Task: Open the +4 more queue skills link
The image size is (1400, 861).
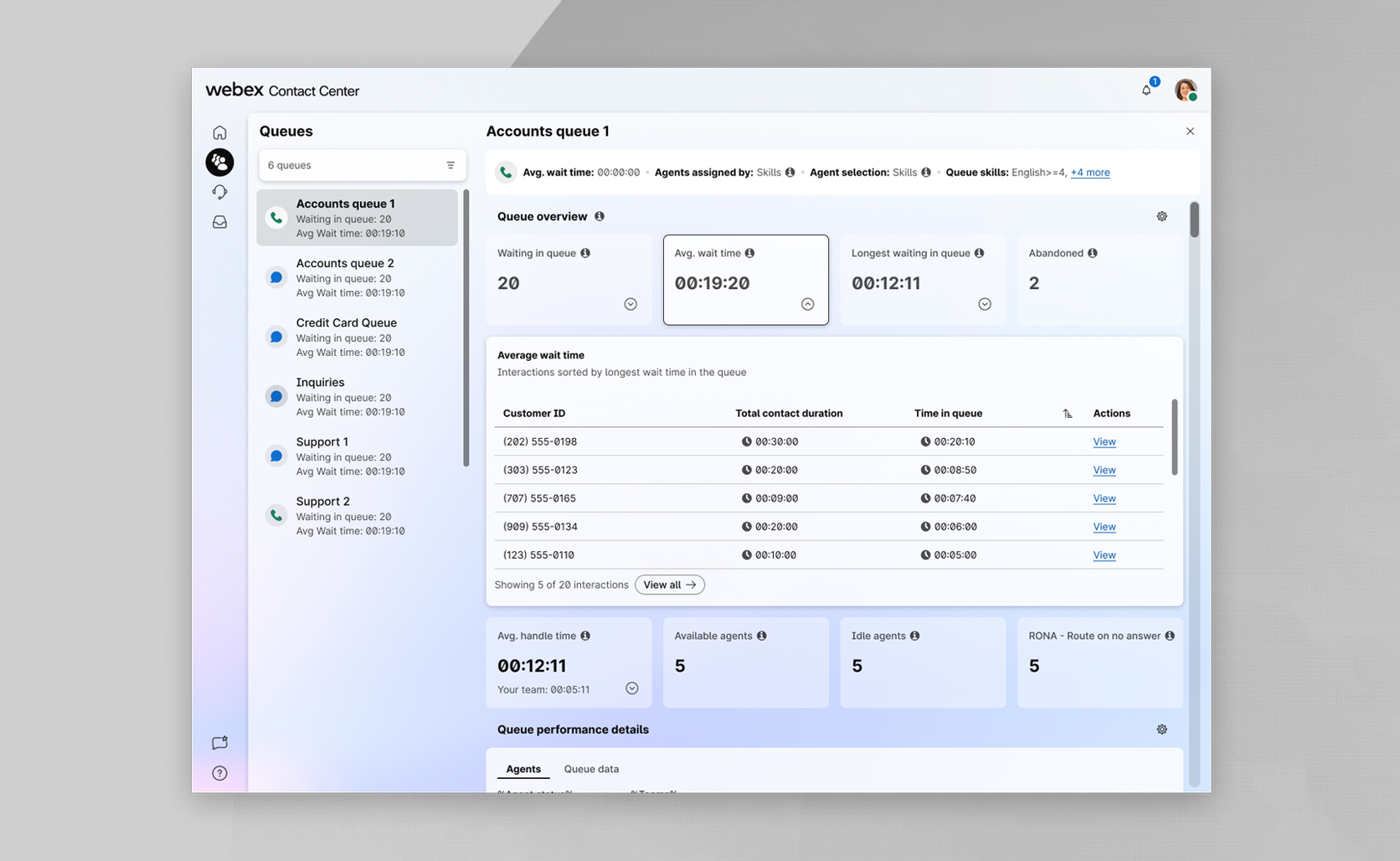Action: click(1089, 173)
